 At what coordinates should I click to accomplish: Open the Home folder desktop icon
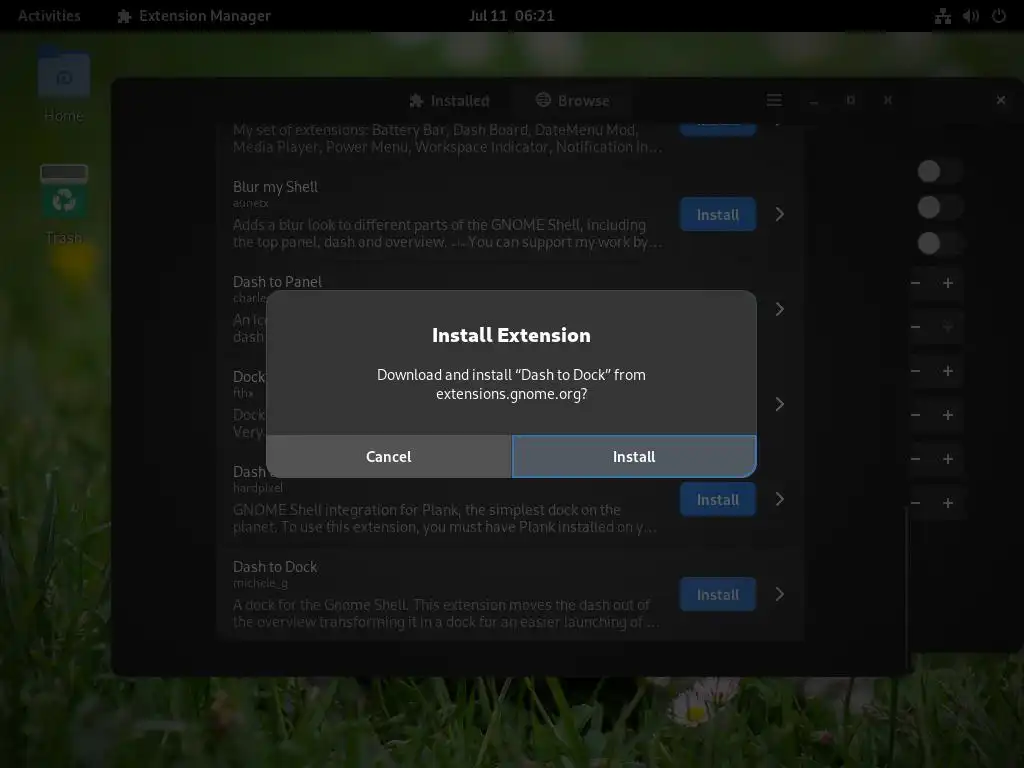[63, 85]
